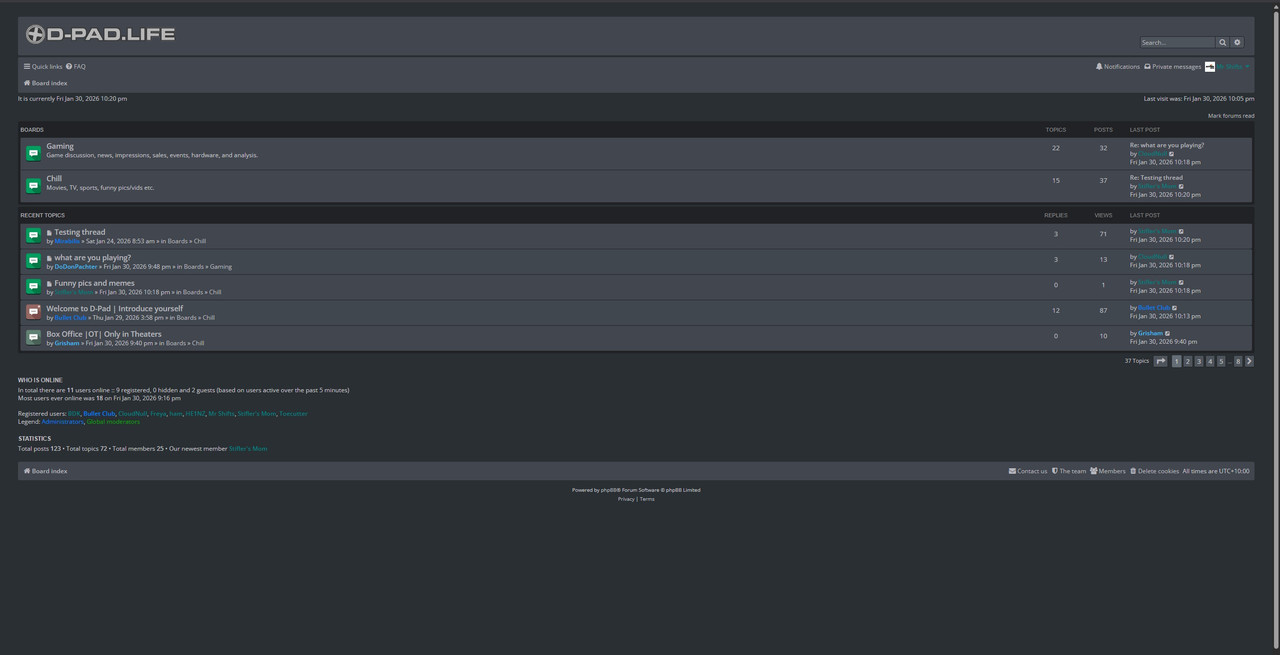The height and width of the screenshot is (655, 1280).
Task: Click the search magnifier icon button
Action: point(1222,42)
